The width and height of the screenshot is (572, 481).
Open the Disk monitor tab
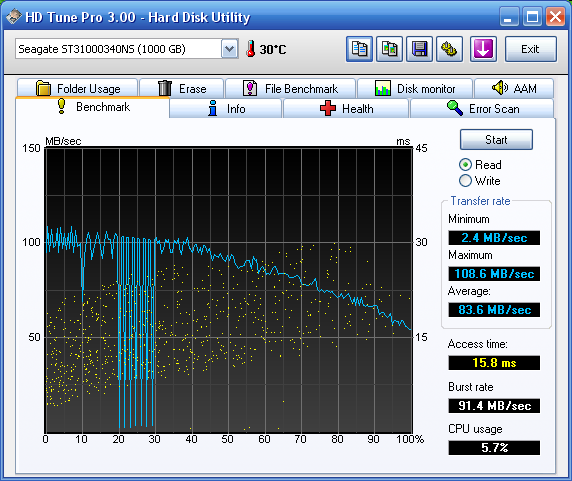(415, 88)
